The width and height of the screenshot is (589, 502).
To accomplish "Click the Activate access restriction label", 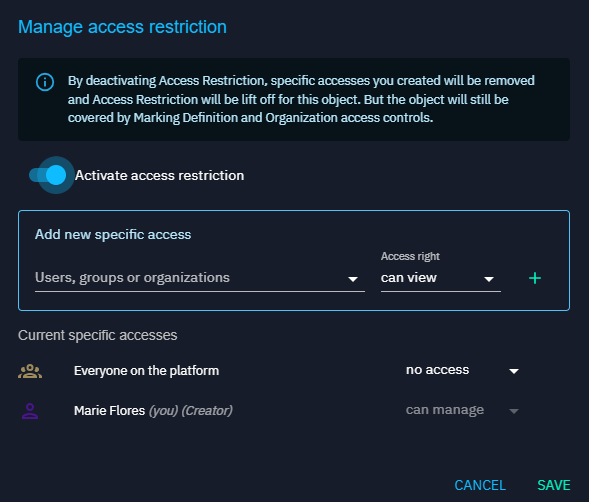I will [159, 175].
